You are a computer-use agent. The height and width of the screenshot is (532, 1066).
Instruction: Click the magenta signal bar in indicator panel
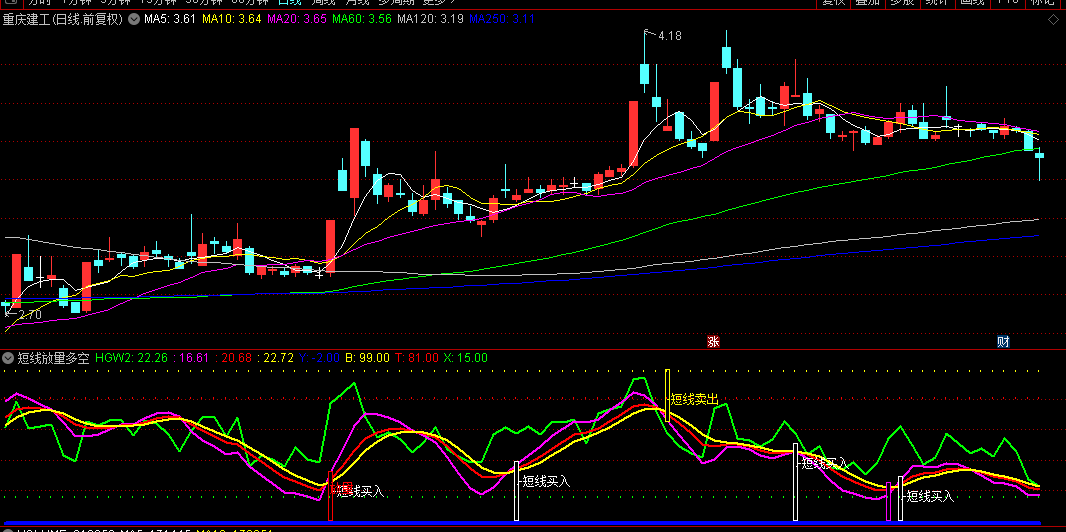[x=889, y=501]
